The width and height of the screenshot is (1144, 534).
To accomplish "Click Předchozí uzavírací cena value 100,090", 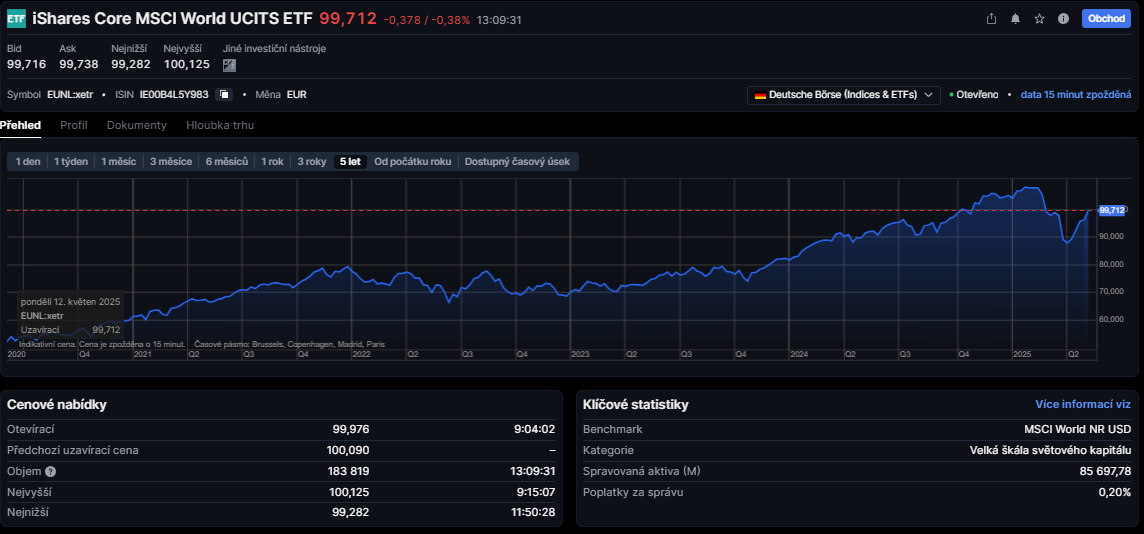I will (x=348, y=450).
